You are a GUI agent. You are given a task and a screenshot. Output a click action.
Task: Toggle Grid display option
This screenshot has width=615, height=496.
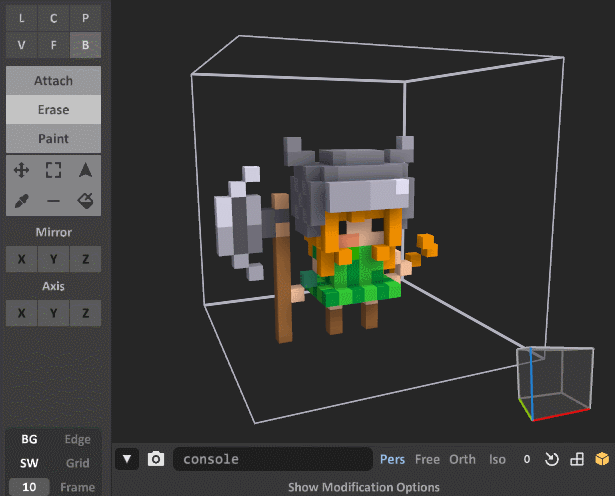point(78,463)
